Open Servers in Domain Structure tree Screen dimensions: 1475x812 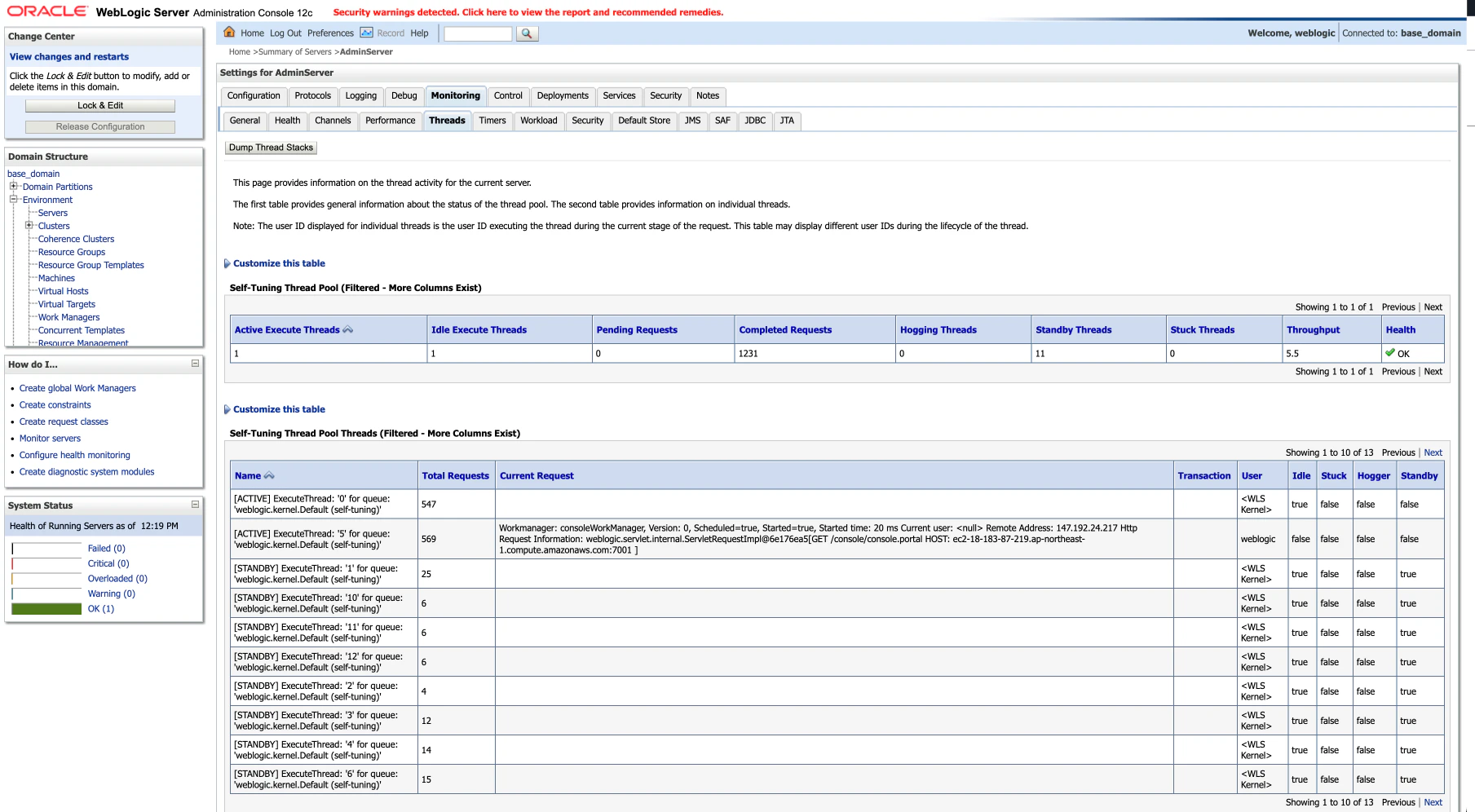[x=53, y=213]
